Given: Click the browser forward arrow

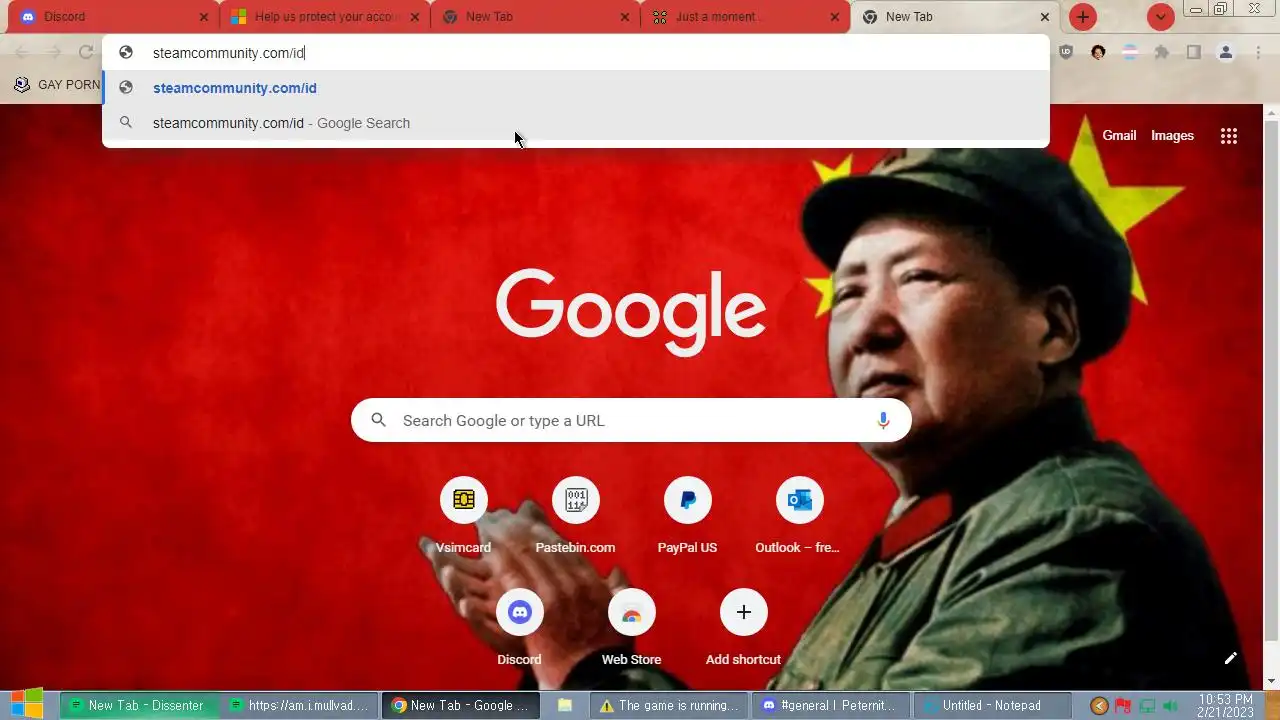Looking at the screenshot, I should (54, 52).
